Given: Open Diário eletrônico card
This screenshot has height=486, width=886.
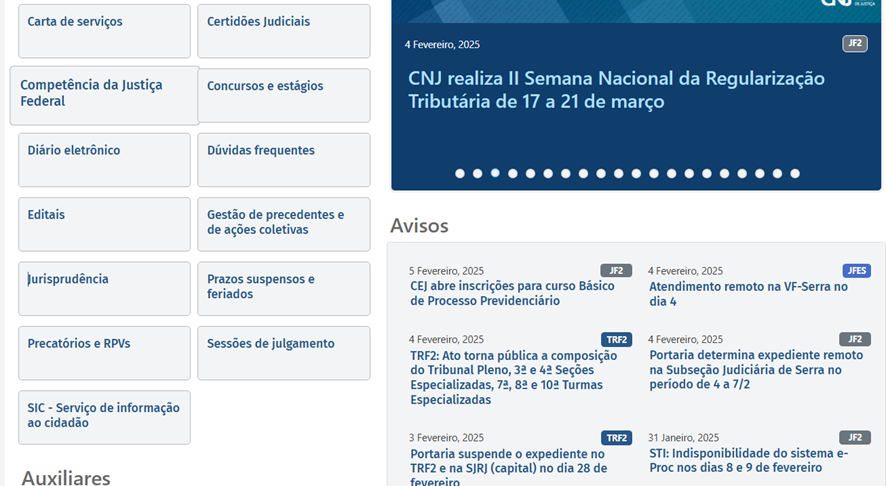Looking at the screenshot, I should pos(104,160).
